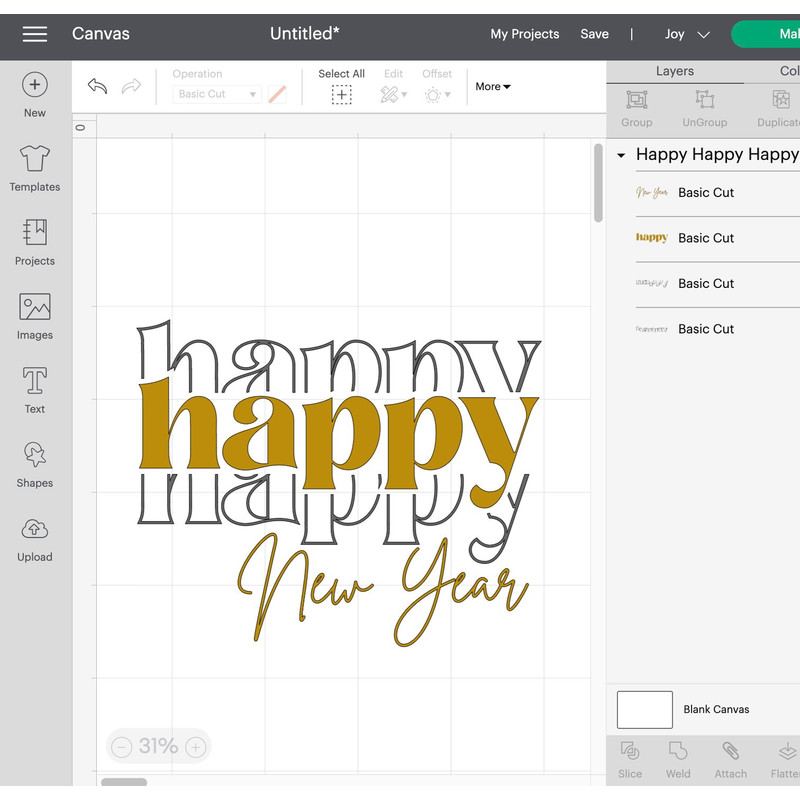The height and width of the screenshot is (800, 800).
Task: Open the hamburger menu
Action: tap(34, 33)
